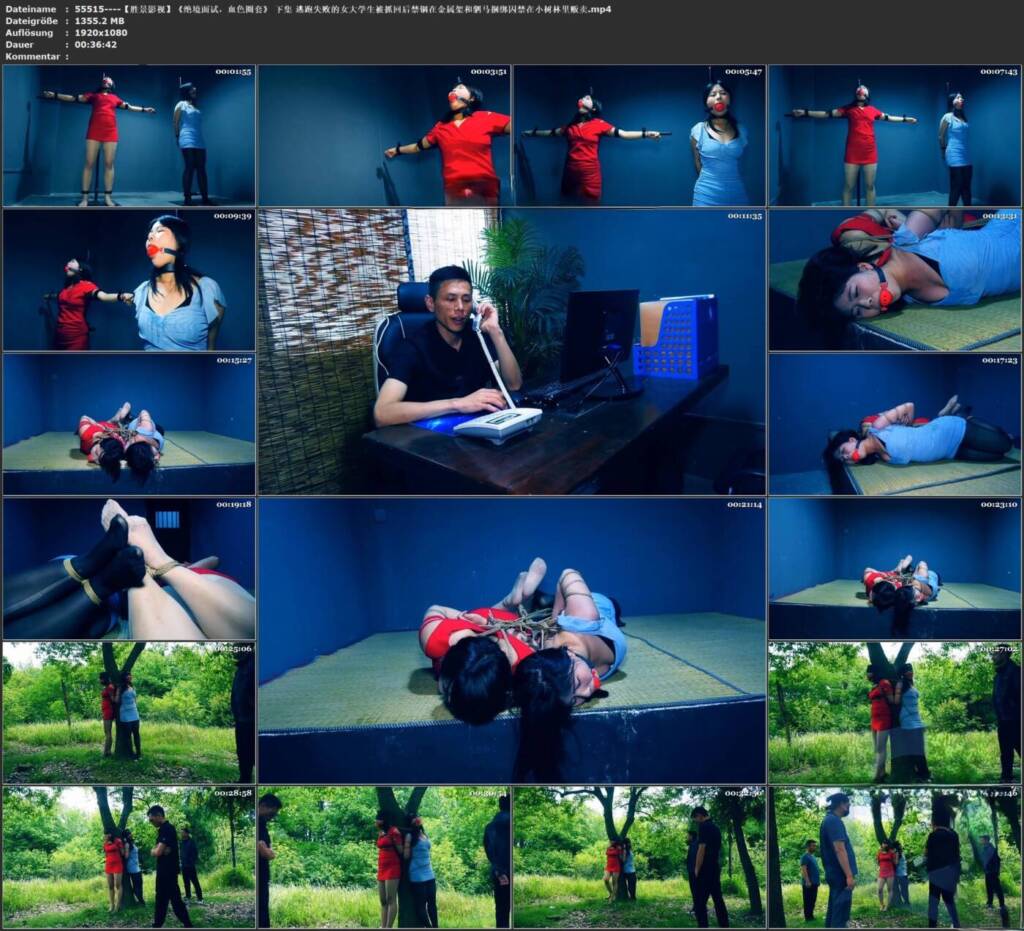Click the forest thumbnail stamped 00:28:58
This screenshot has width=1024, height=931.
coord(129,857)
